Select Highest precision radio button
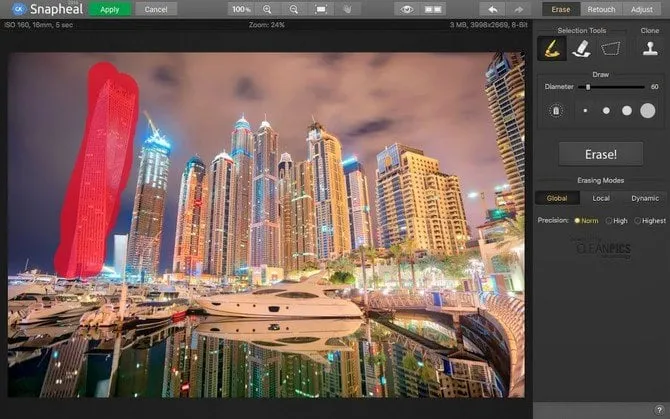Screen dimensions: 670x419 coord(636,220)
